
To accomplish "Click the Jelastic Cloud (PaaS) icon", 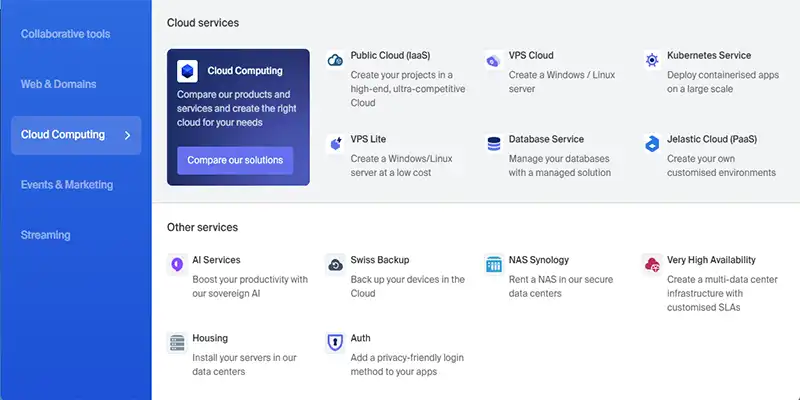I will (x=651, y=144).
